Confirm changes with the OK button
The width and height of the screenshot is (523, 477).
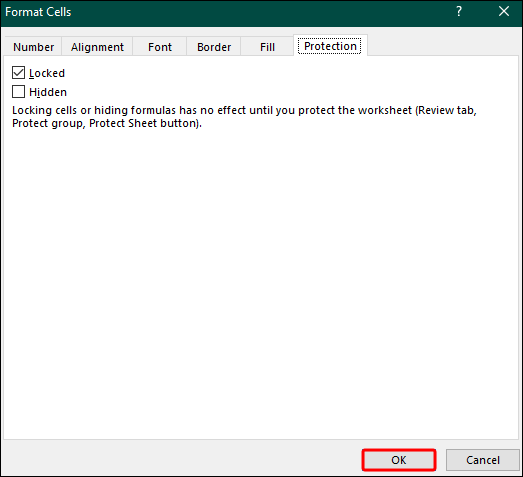coord(399,460)
